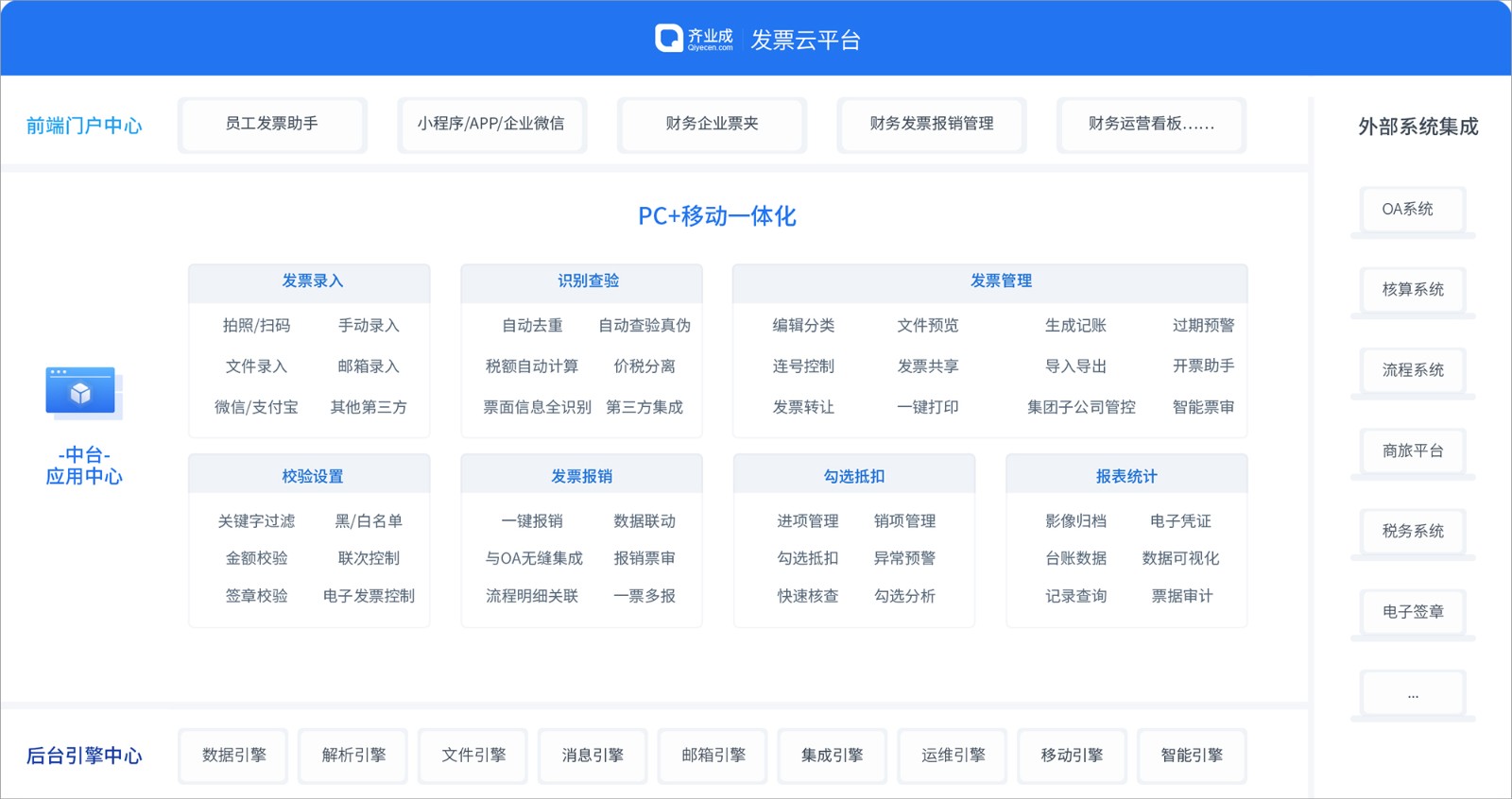This screenshot has height=799, width=1512.
Task: Select 文件预览 item
Action: (928, 326)
